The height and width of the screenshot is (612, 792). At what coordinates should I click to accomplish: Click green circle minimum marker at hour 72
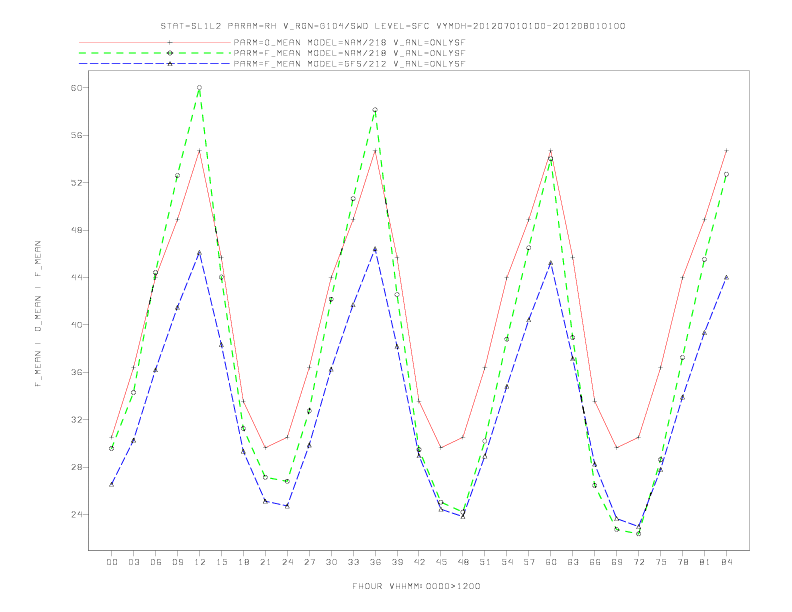click(639, 534)
